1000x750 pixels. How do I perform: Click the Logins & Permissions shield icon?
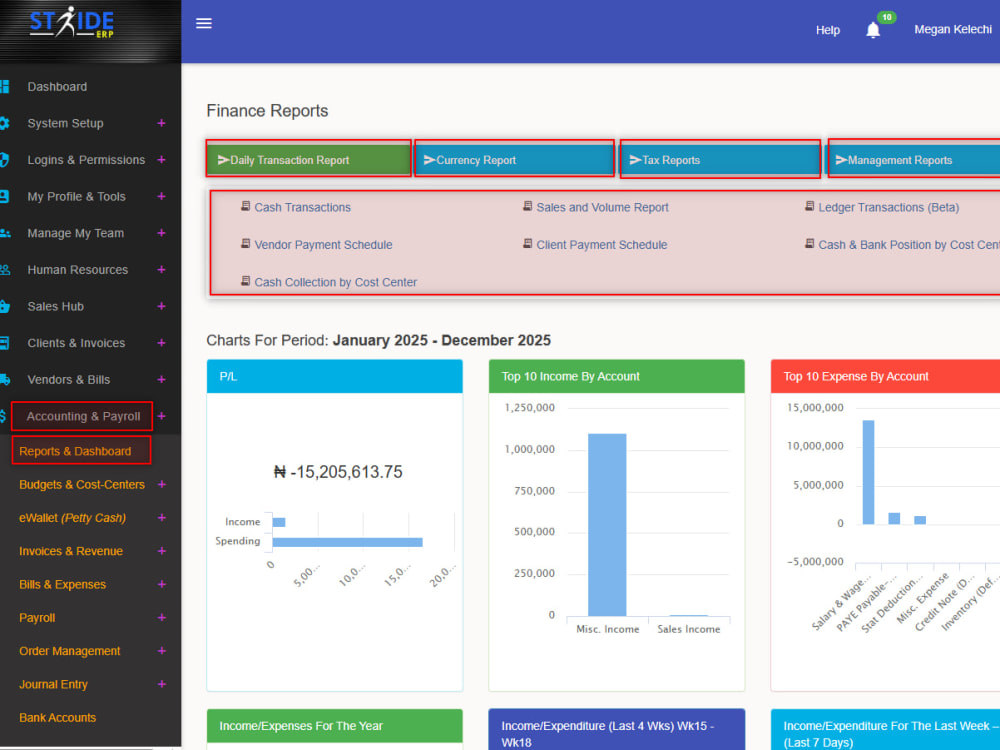pos(4,159)
